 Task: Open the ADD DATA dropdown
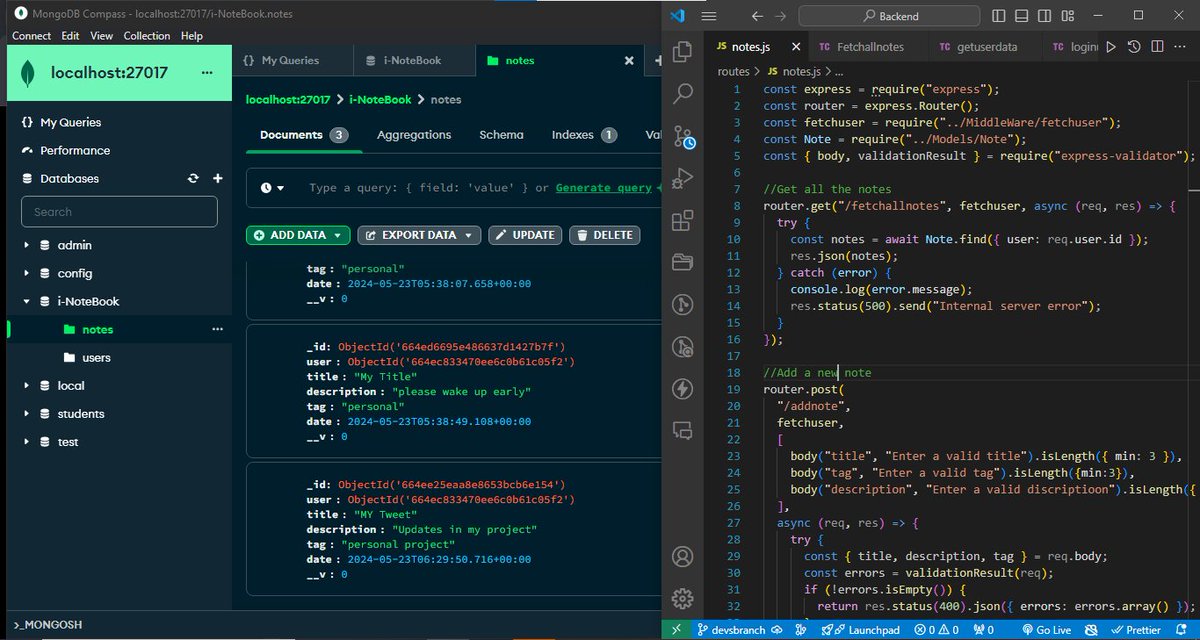pyautogui.click(x=298, y=235)
